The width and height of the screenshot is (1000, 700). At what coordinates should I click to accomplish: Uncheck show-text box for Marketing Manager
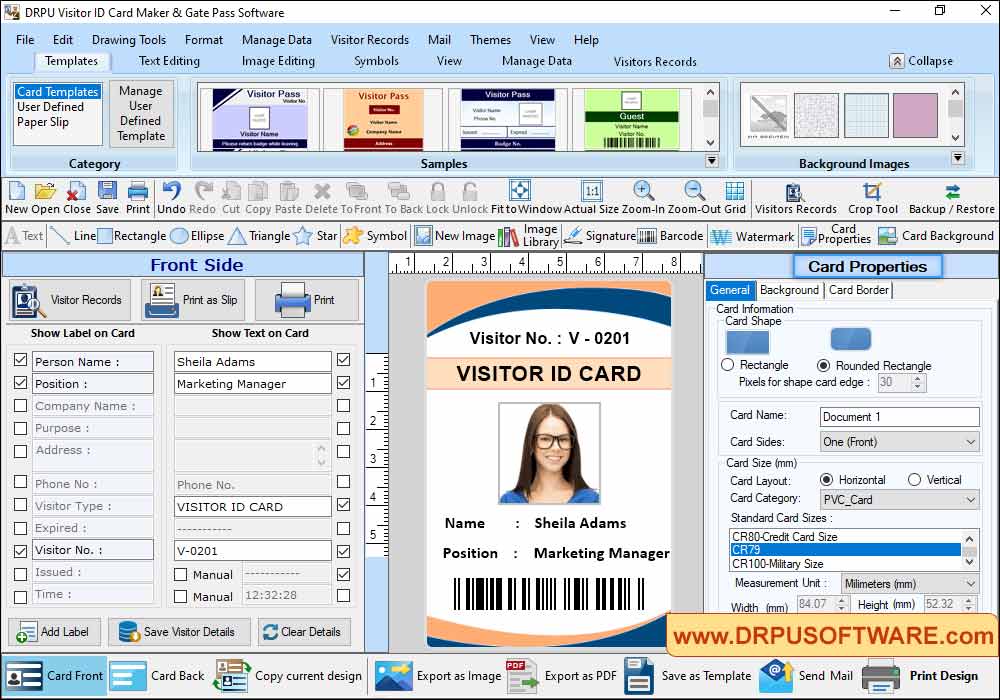click(x=343, y=383)
